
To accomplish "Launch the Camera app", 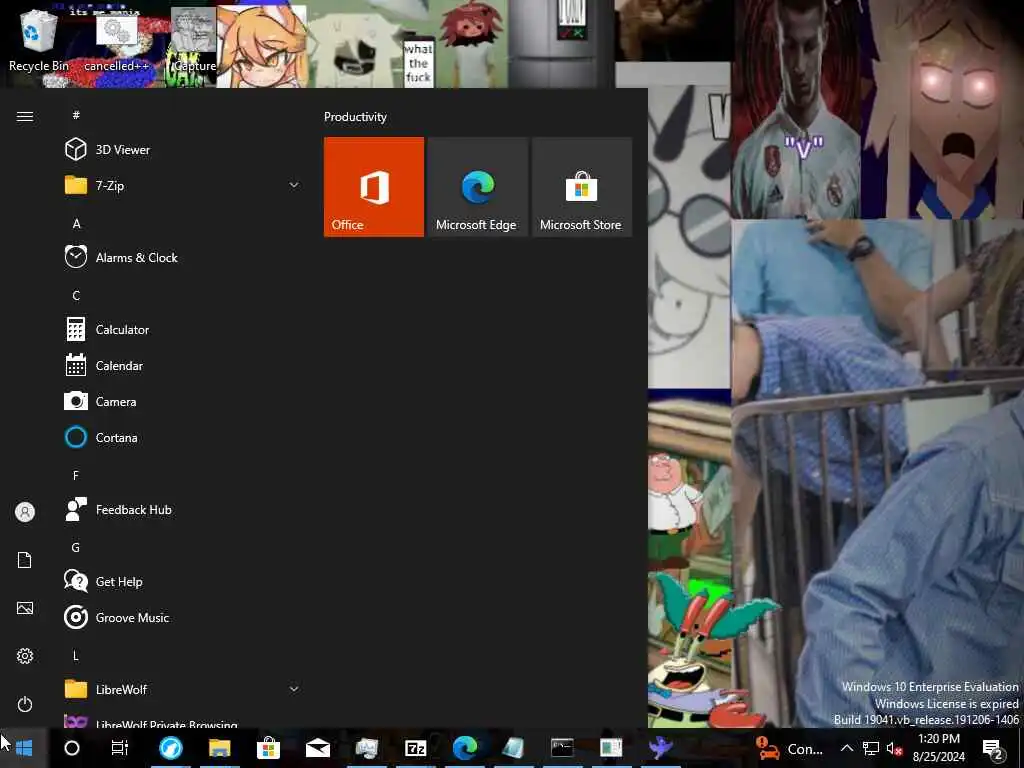I will 182,401.
